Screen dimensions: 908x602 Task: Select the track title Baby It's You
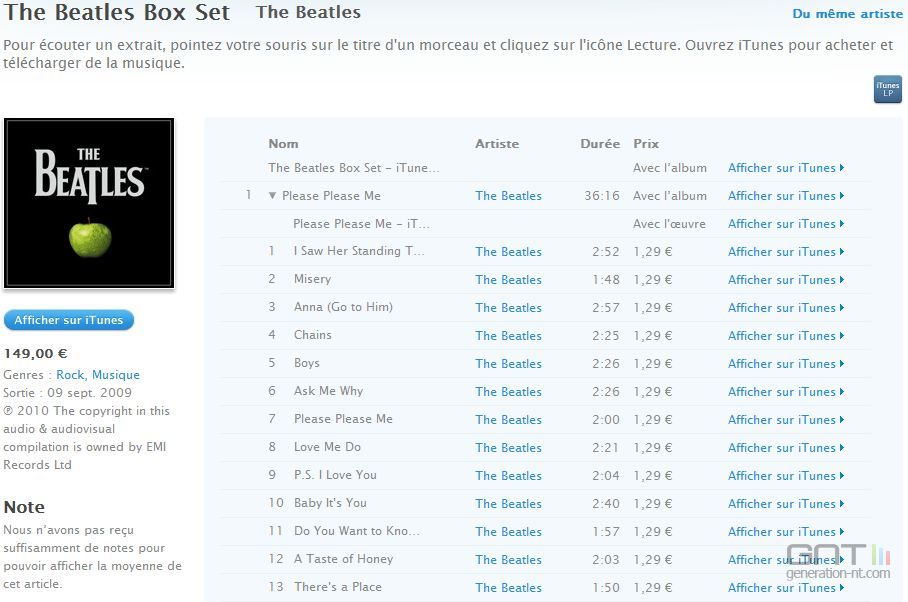point(330,502)
